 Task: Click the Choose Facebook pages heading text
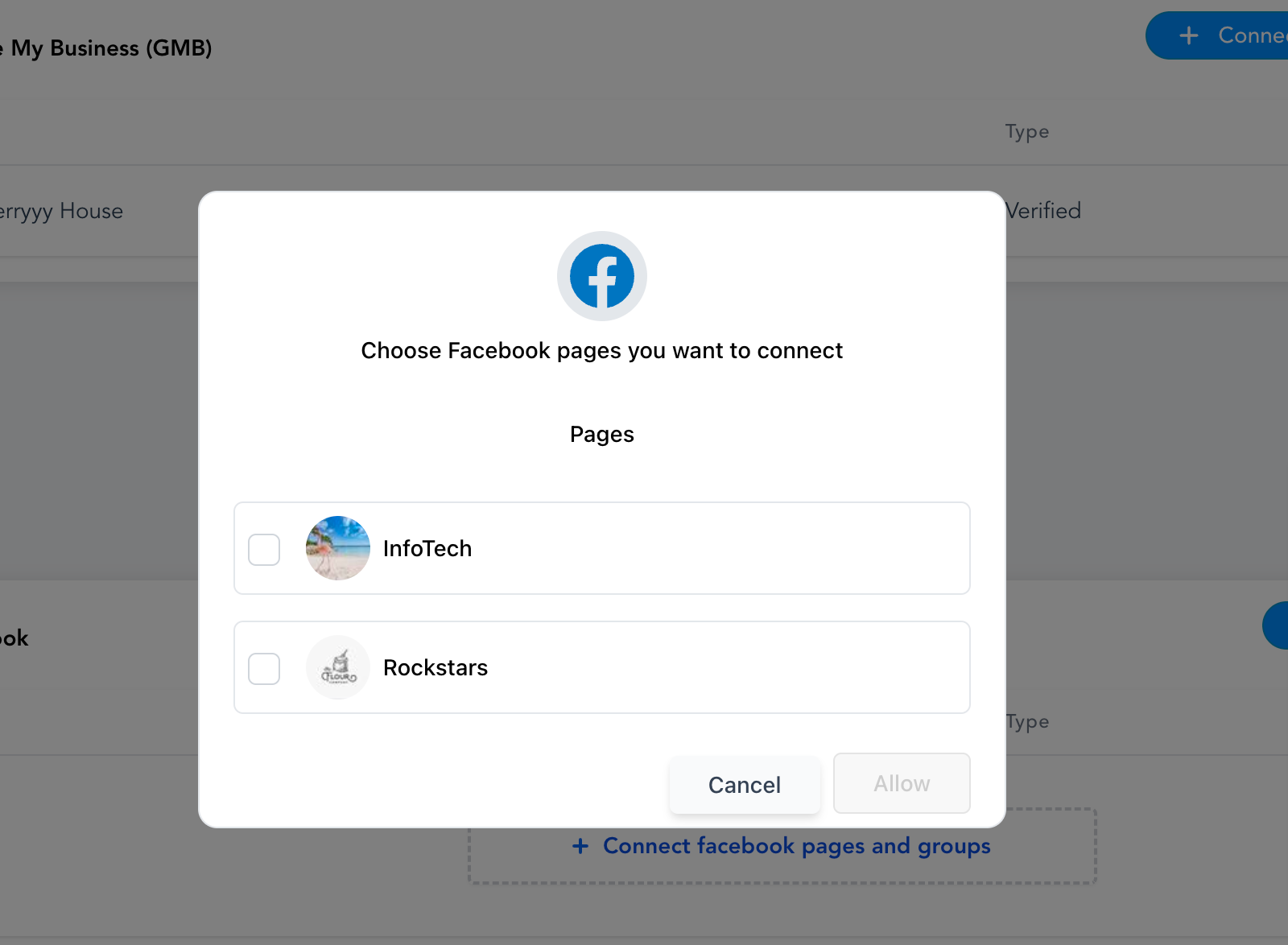click(602, 351)
